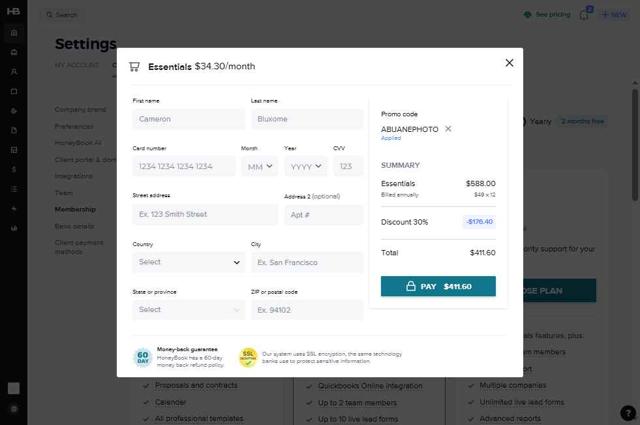This screenshot has width=640, height=425.
Task: Click the SSL encryption badge
Action: tap(248, 357)
